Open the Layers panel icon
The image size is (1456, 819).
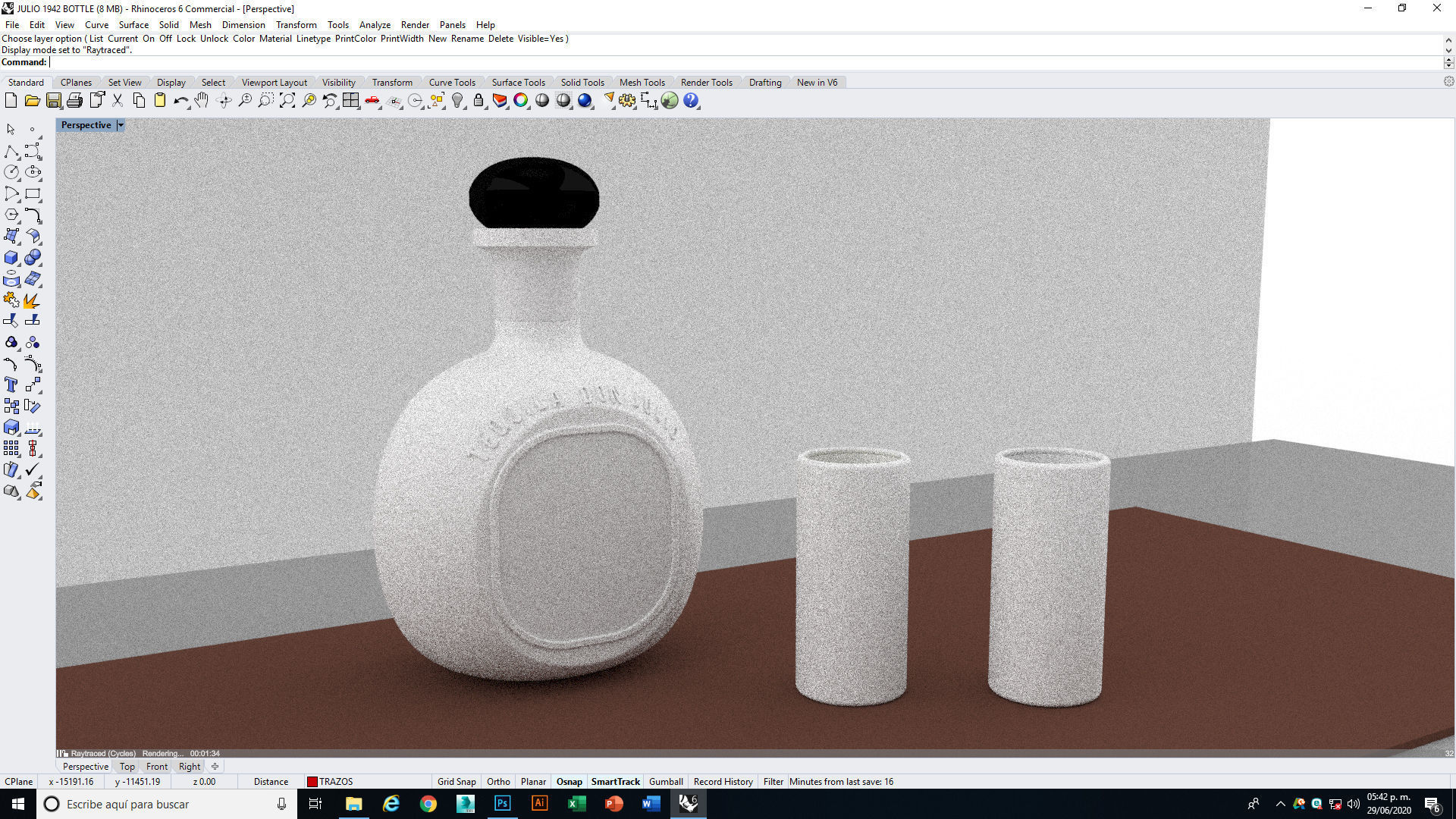pyautogui.click(x=500, y=101)
